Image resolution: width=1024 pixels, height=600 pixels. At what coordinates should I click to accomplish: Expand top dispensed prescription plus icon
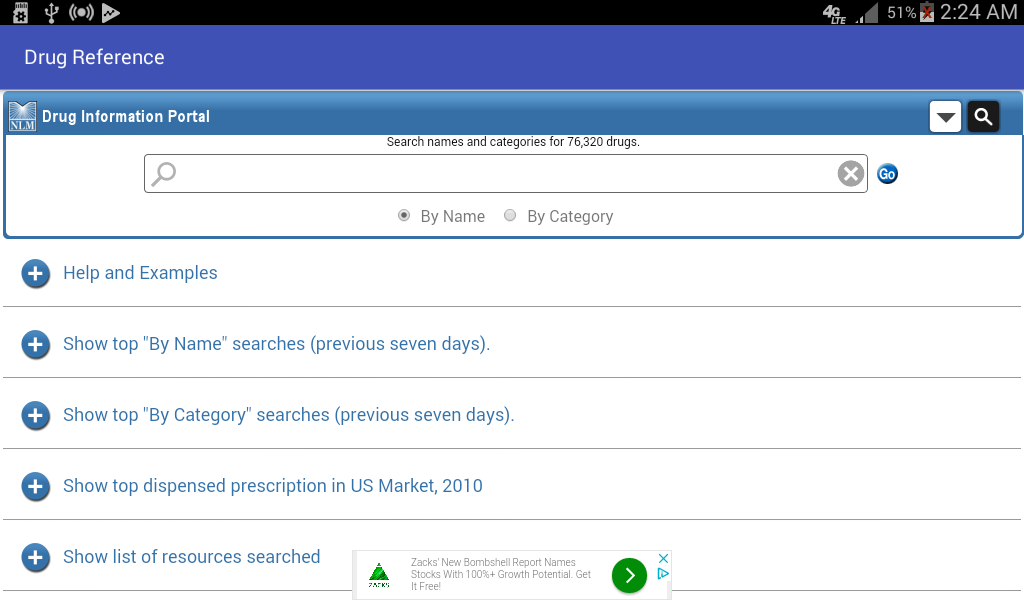35,487
